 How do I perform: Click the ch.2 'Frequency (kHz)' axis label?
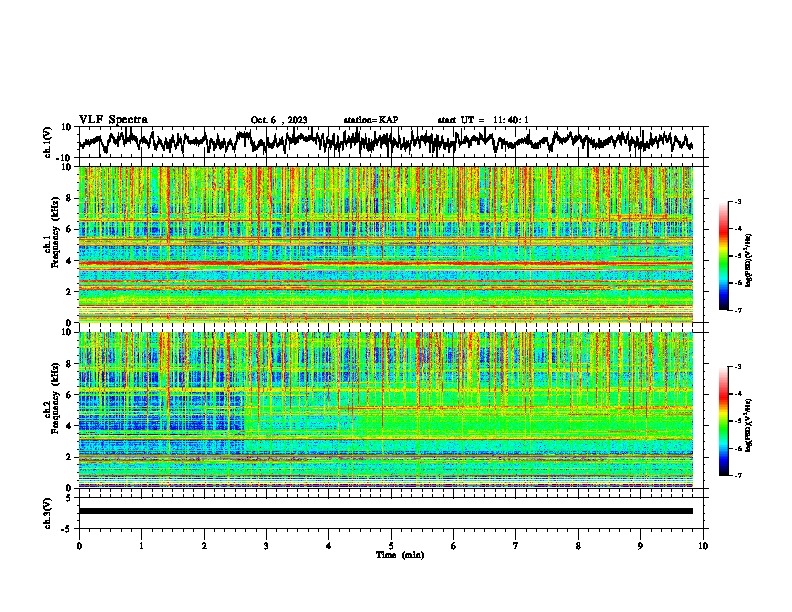(x=54, y=398)
